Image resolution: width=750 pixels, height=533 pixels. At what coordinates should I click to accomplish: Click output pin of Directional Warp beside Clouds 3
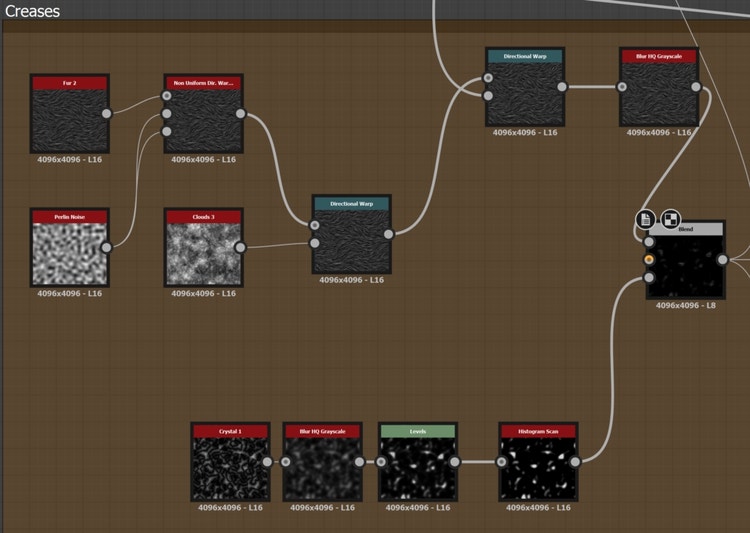[x=389, y=234]
